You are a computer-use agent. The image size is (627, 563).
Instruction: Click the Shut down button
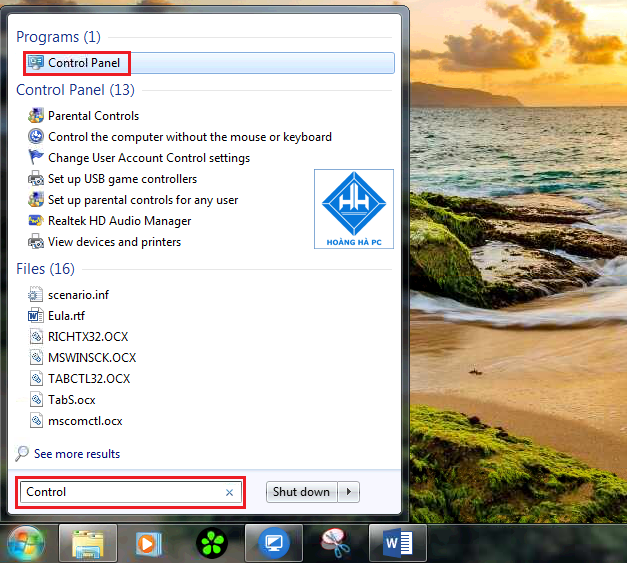coord(302,492)
